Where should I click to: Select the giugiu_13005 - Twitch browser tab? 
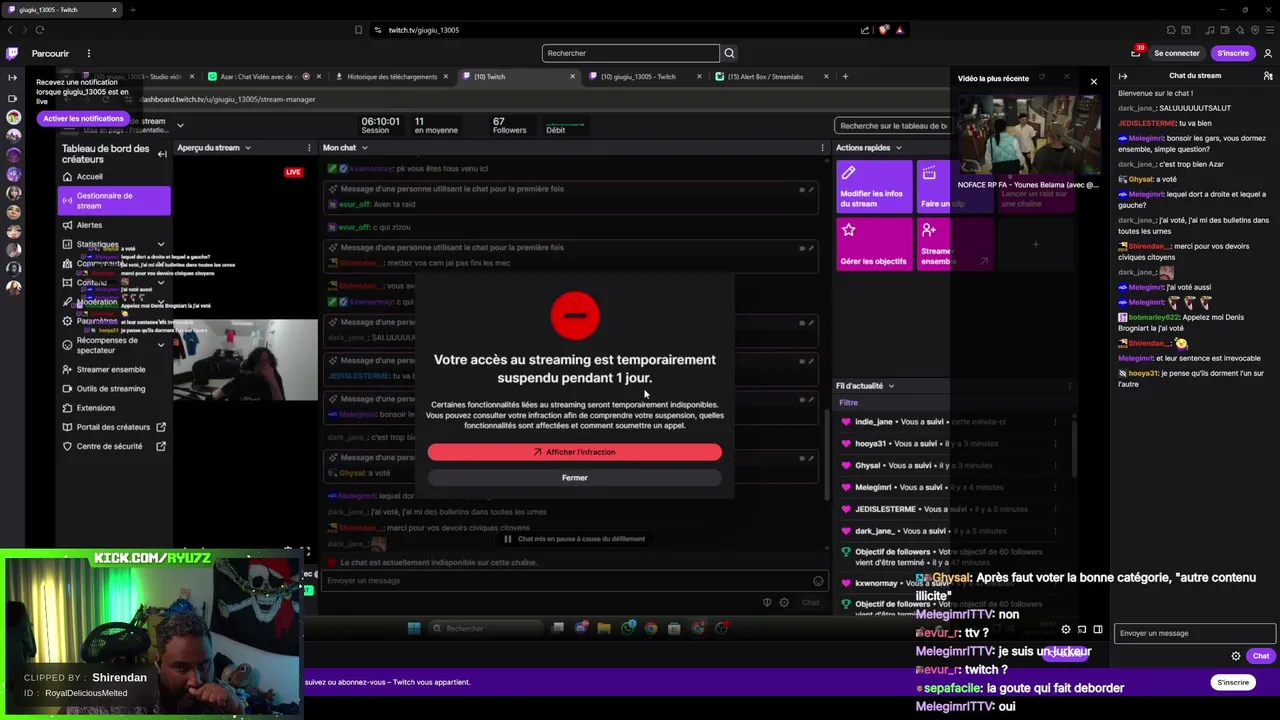click(62, 10)
